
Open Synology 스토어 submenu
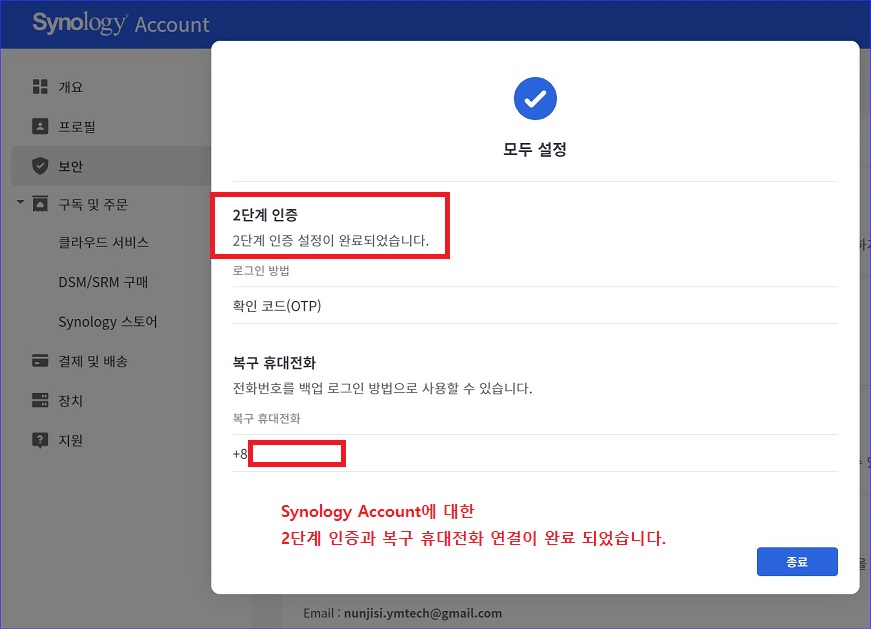108,322
